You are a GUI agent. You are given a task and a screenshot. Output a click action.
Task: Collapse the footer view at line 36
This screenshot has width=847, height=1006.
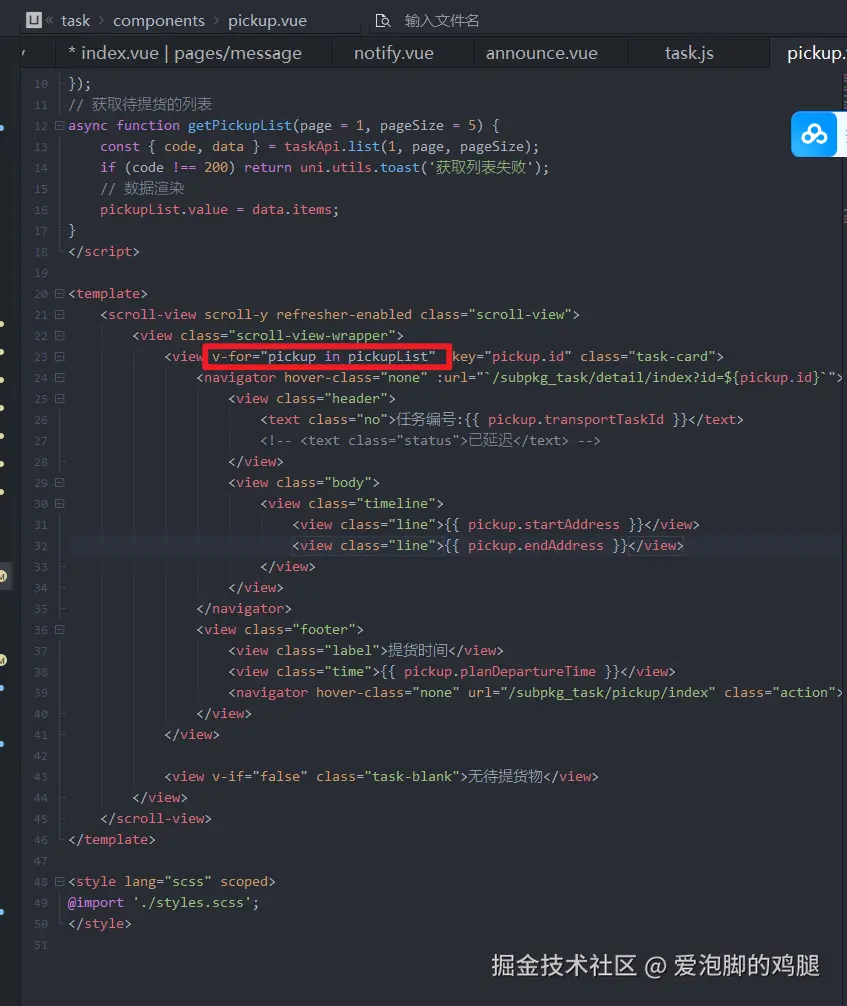(x=60, y=630)
